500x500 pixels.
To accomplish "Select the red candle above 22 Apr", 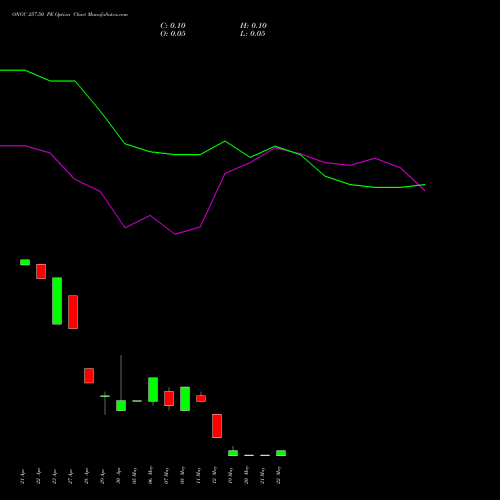I will [41, 271].
